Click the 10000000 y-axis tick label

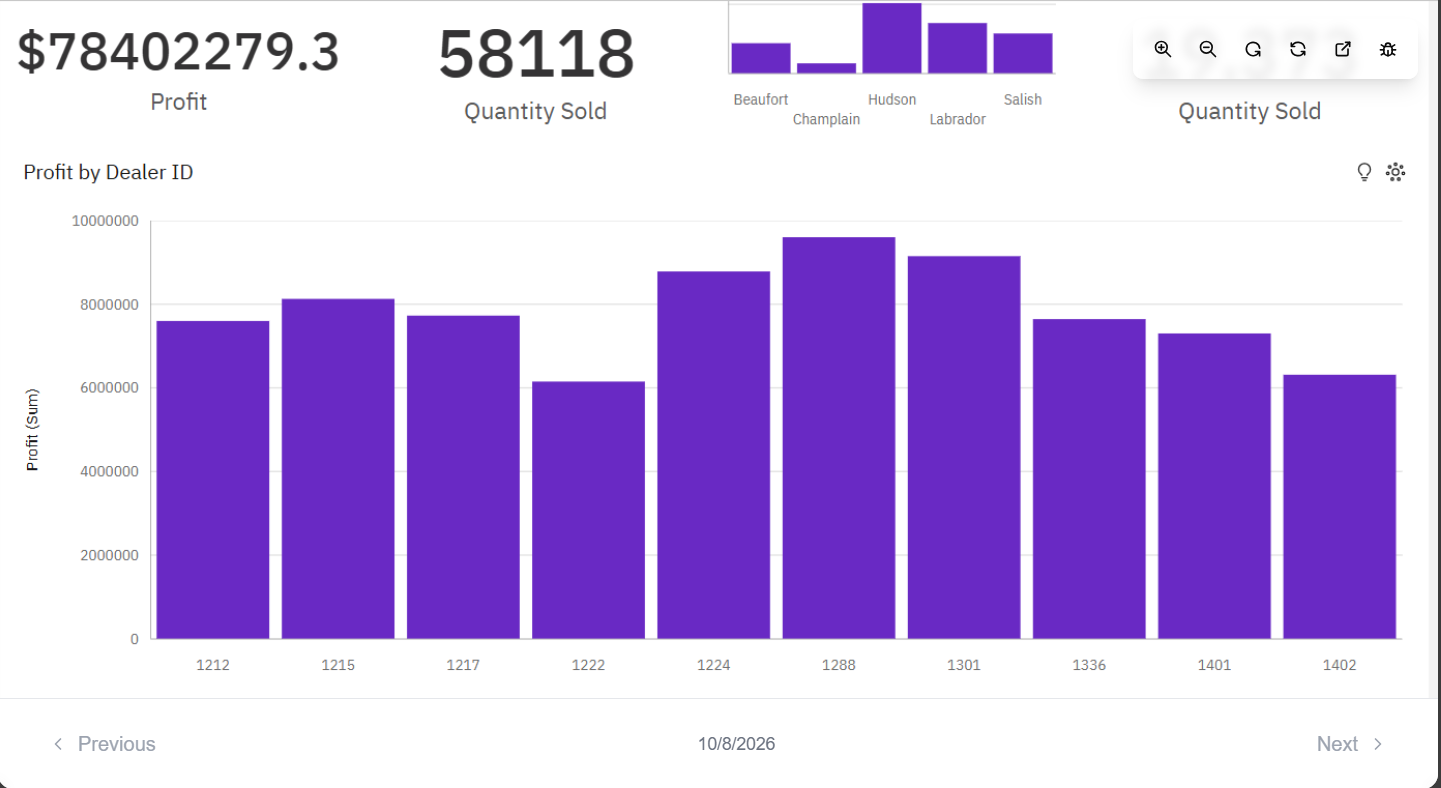(105, 221)
